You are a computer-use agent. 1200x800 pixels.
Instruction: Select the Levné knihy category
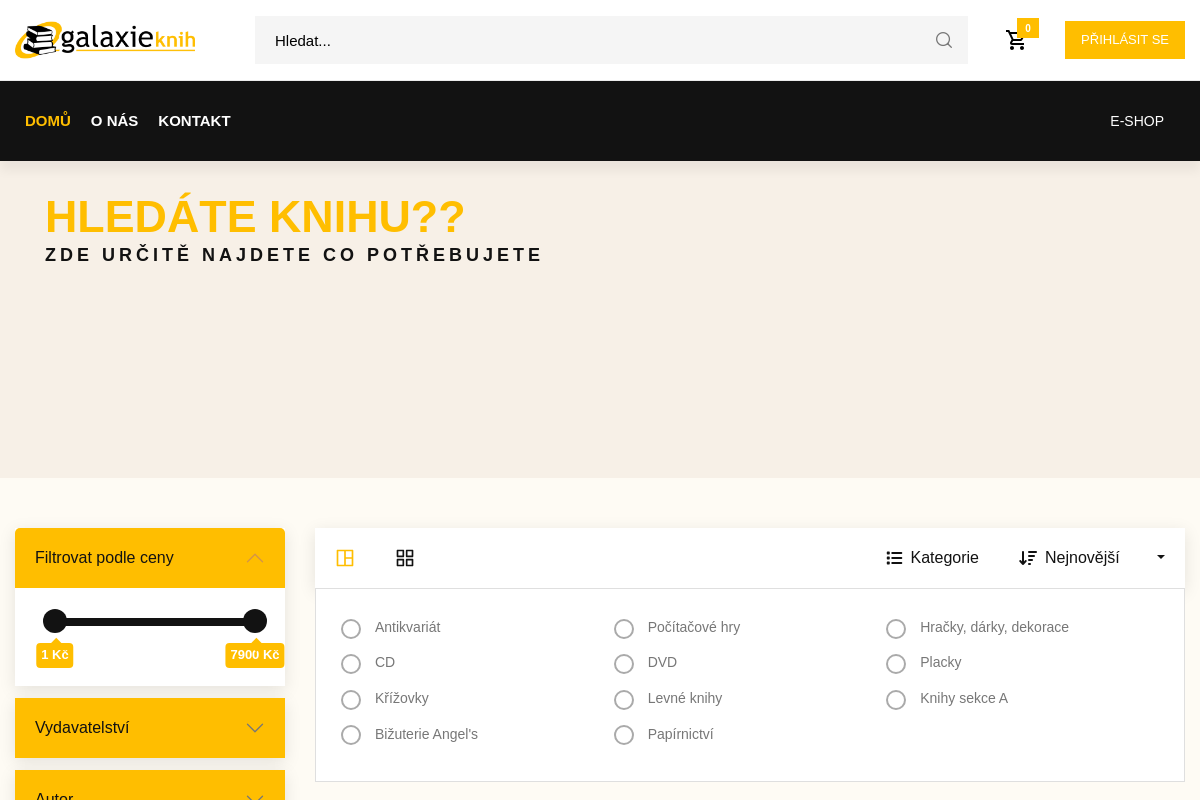(x=624, y=700)
